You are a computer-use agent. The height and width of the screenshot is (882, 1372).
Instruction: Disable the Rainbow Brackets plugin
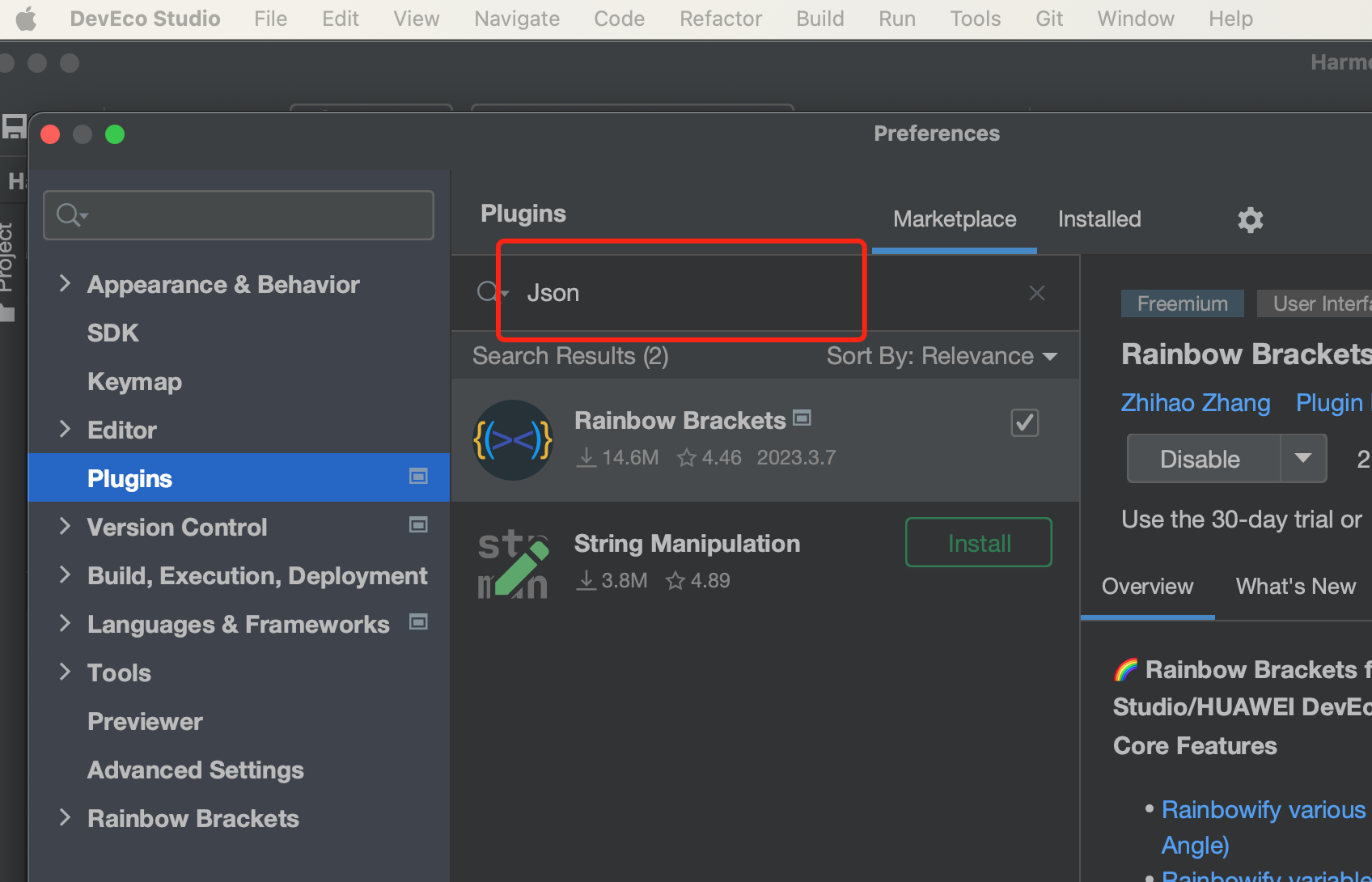tap(1204, 459)
